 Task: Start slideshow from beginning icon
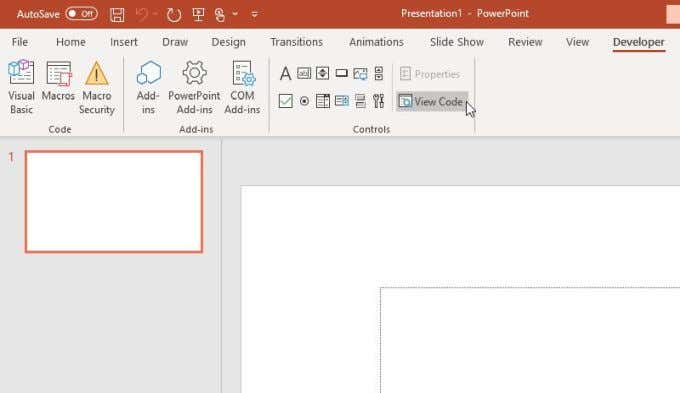(199, 14)
